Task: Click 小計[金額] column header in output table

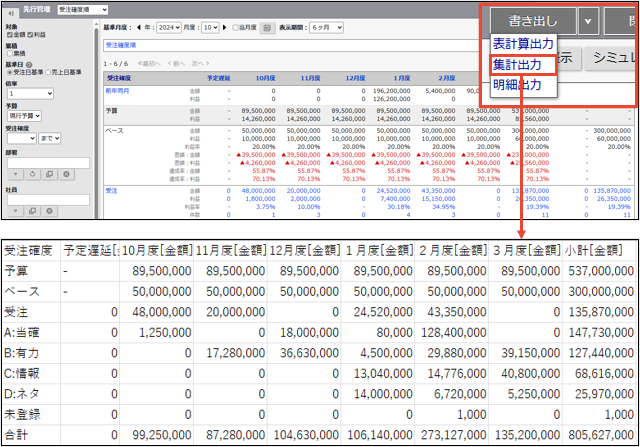Action: tap(593, 250)
